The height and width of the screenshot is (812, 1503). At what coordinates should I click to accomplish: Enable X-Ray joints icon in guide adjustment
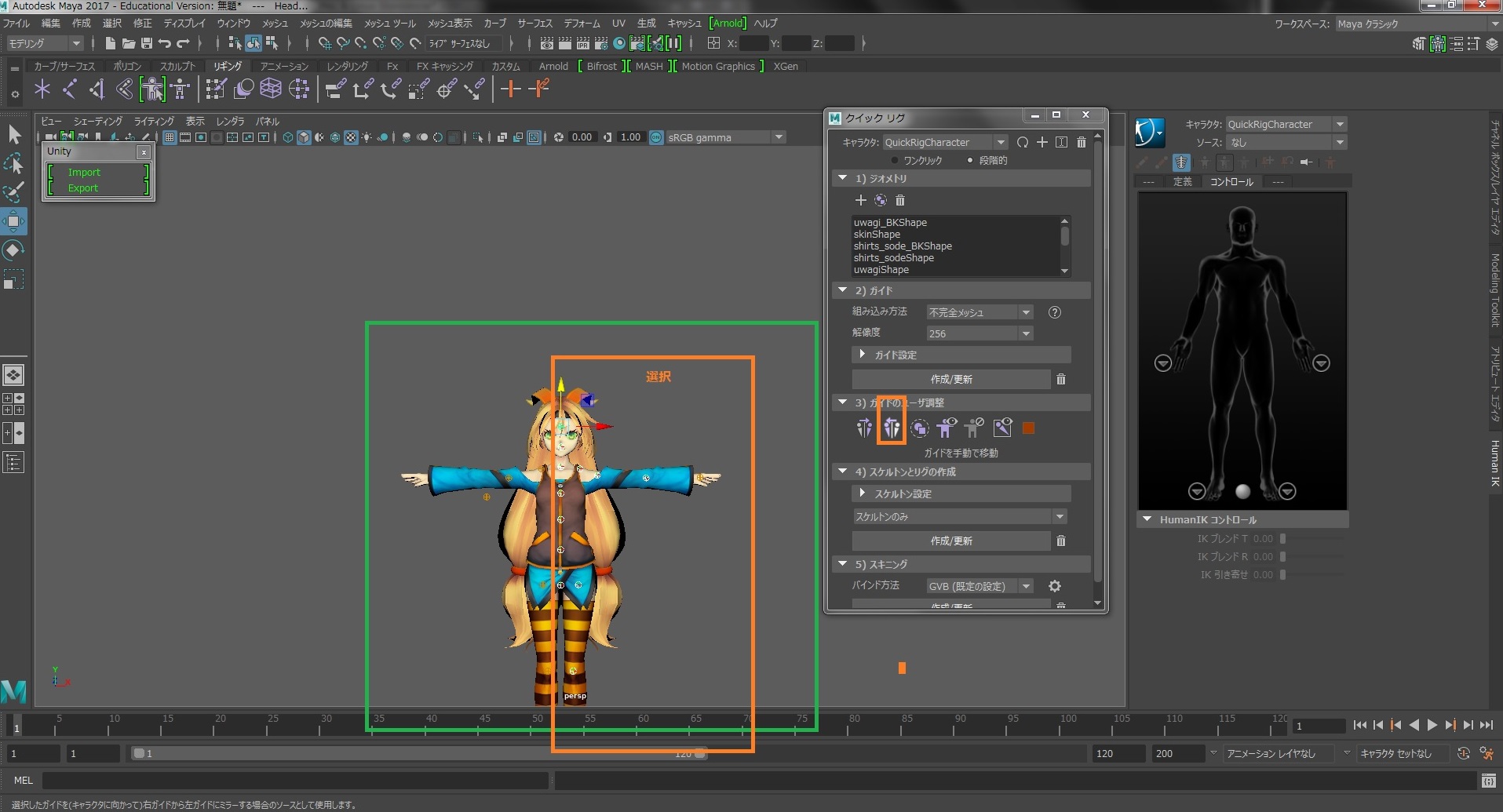(1002, 428)
